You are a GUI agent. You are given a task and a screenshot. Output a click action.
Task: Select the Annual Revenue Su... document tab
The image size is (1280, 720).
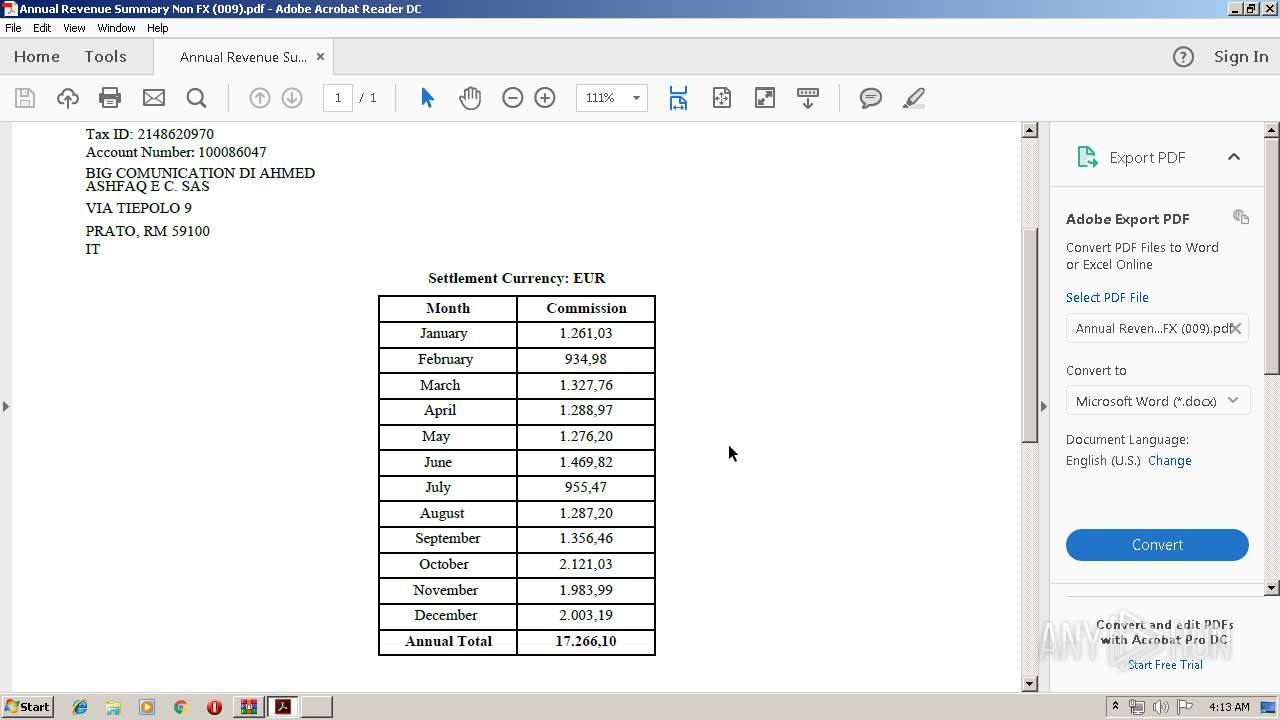pos(243,57)
